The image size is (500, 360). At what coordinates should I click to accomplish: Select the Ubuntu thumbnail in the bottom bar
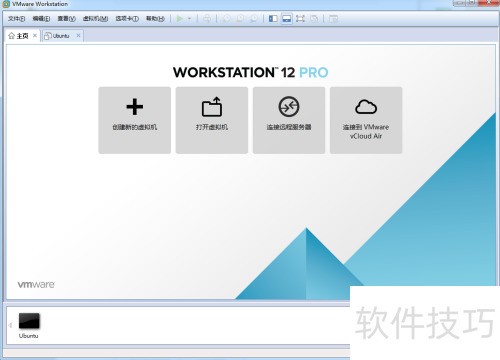click(x=29, y=325)
